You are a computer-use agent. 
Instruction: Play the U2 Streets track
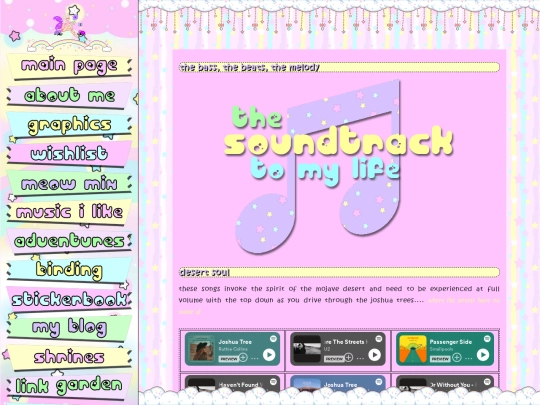[374, 355]
